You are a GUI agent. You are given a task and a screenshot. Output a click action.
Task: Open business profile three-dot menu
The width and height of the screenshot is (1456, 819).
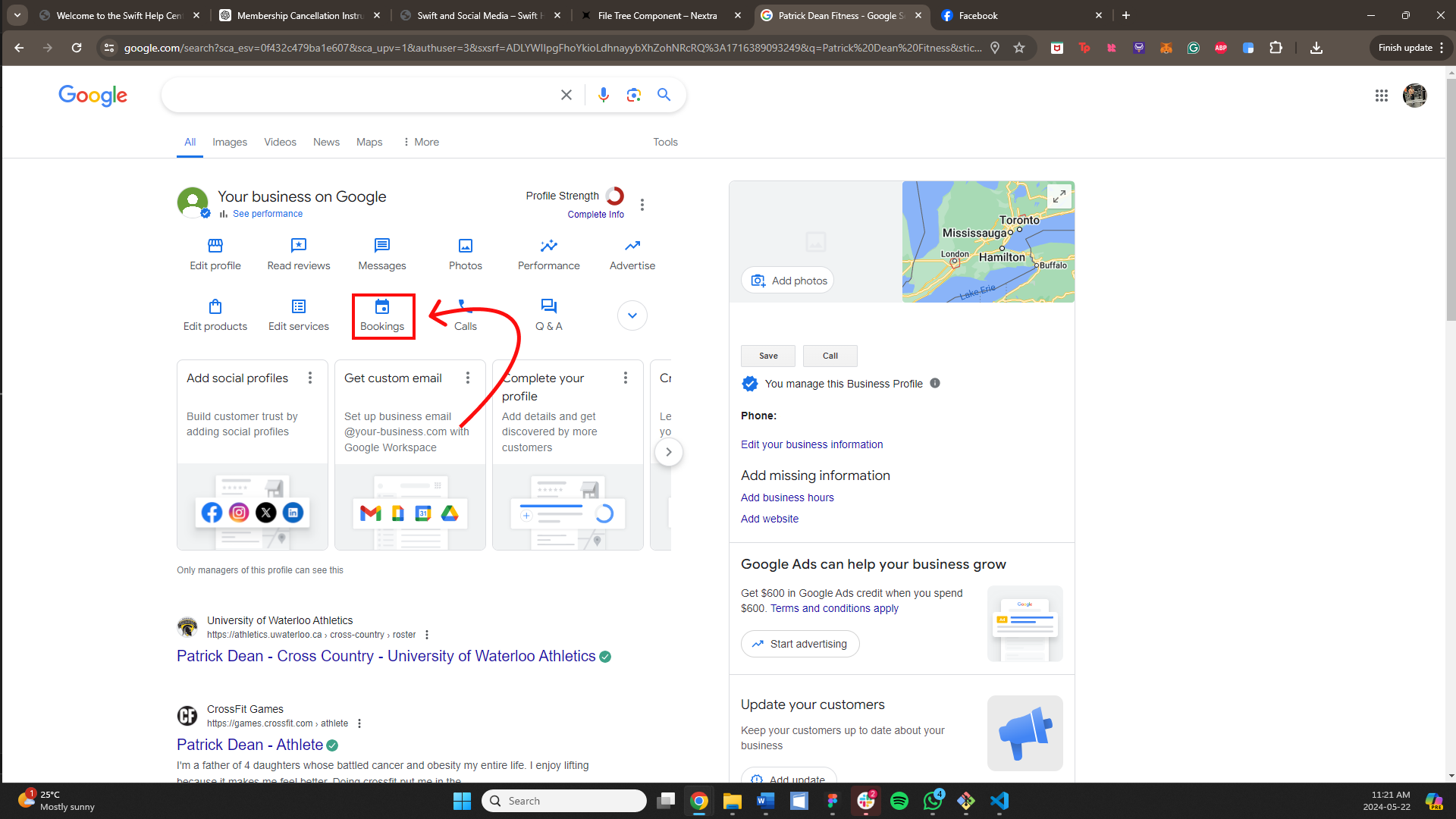pyautogui.click(x=642, y=205)
